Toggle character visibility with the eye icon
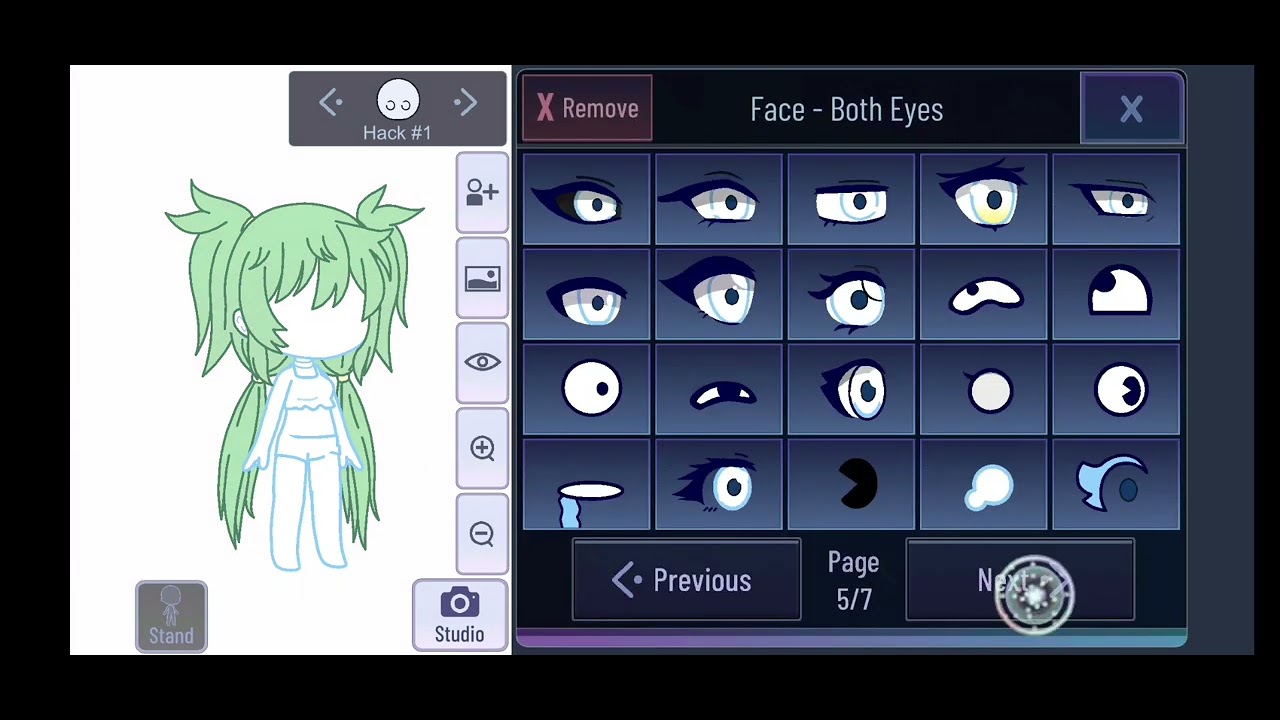The image size is (1280, 720). 482,362
